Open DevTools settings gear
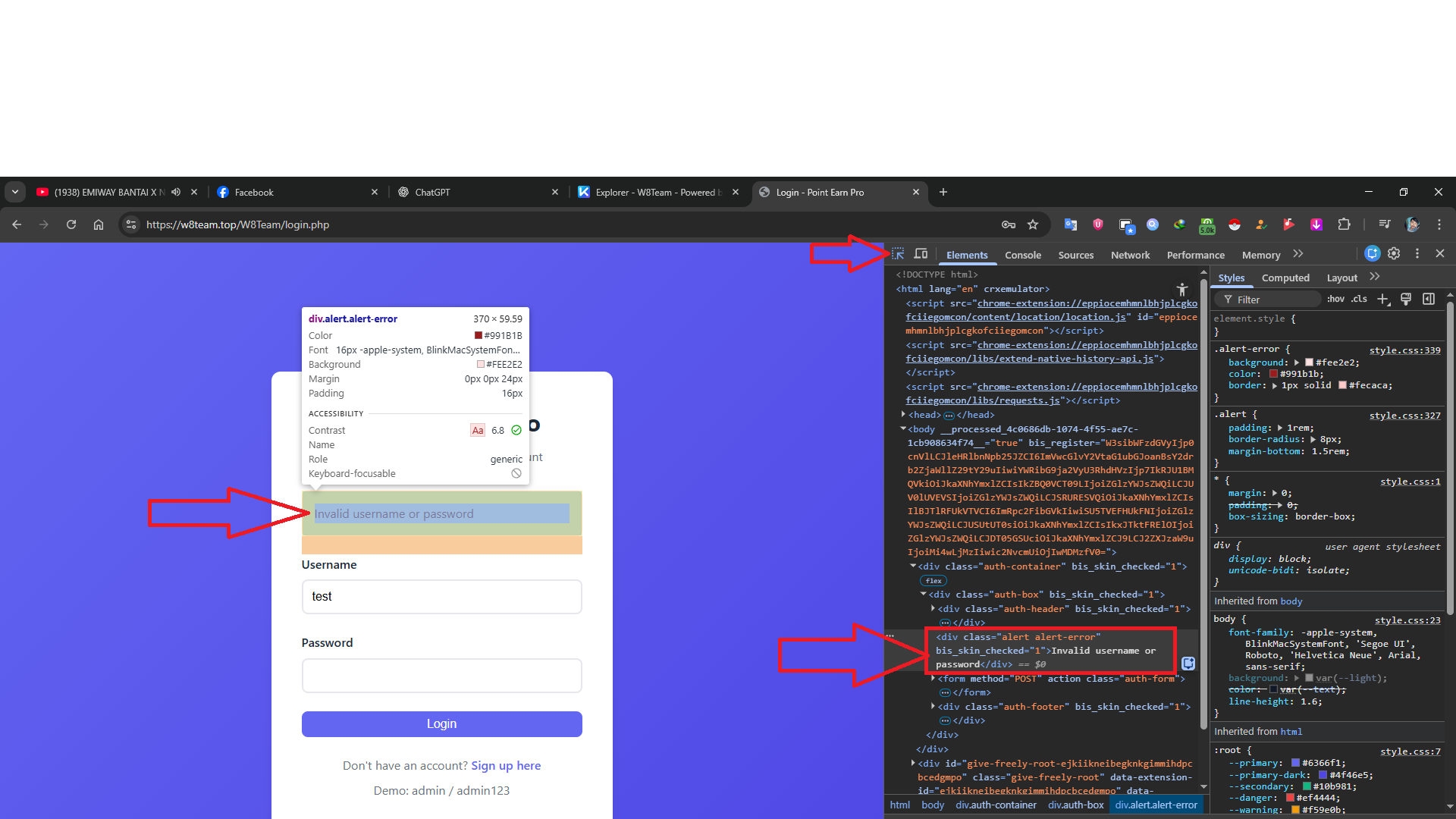Viewport: 1456px width, 819px height. pos(1394,254)
